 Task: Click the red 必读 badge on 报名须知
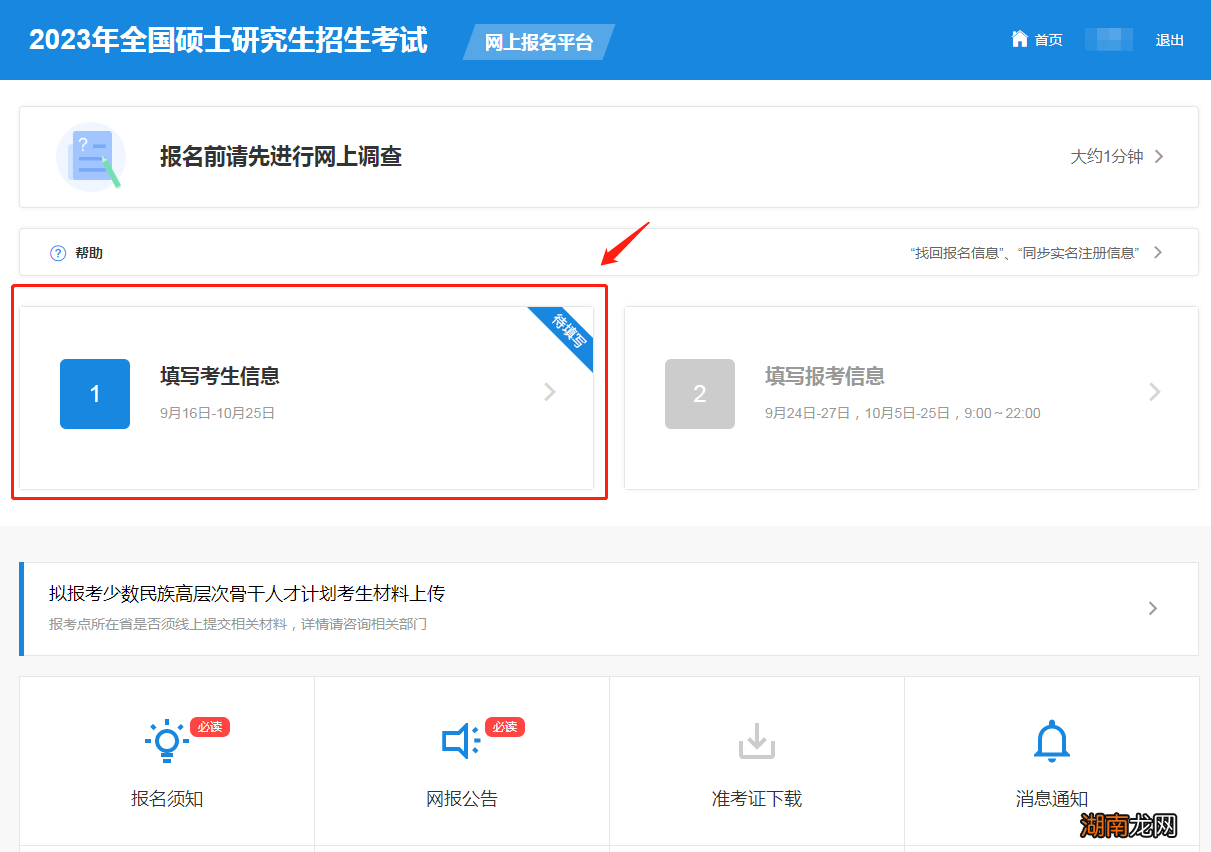pos(210,727)
